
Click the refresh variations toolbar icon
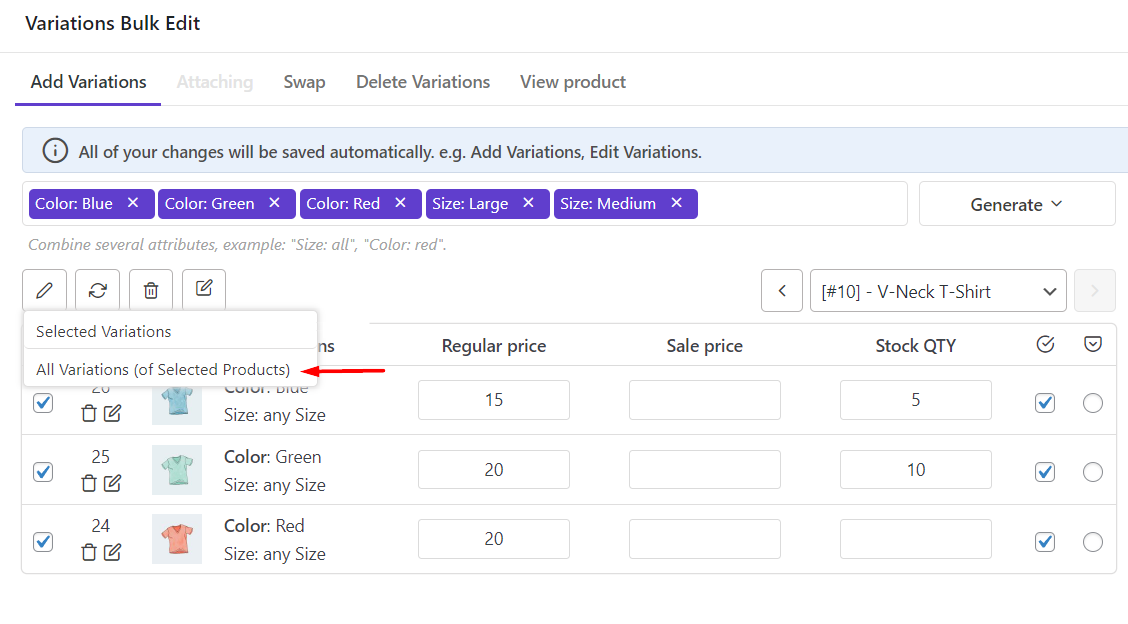97,290
